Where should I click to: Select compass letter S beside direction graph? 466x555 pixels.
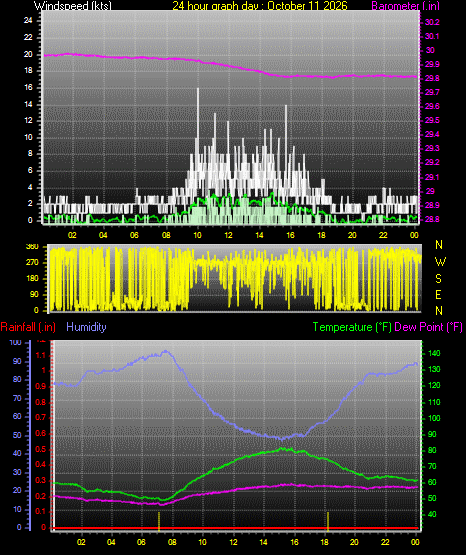coord(438,279)
